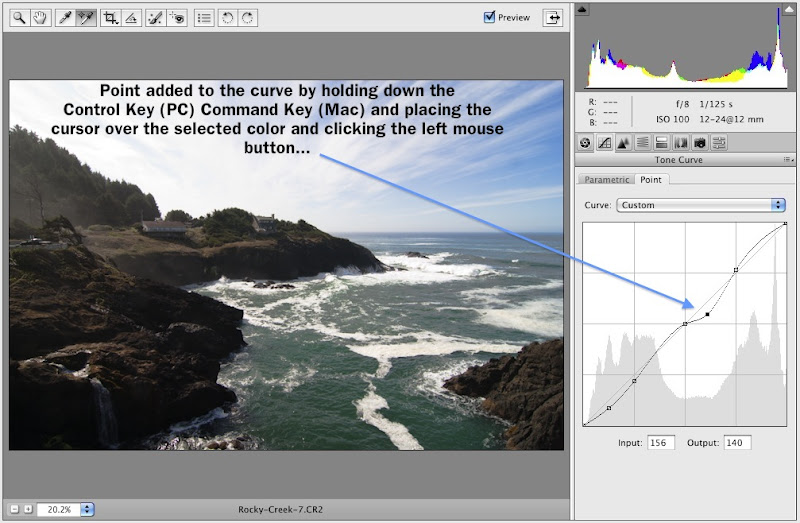Select the Zoom tool

19,17
